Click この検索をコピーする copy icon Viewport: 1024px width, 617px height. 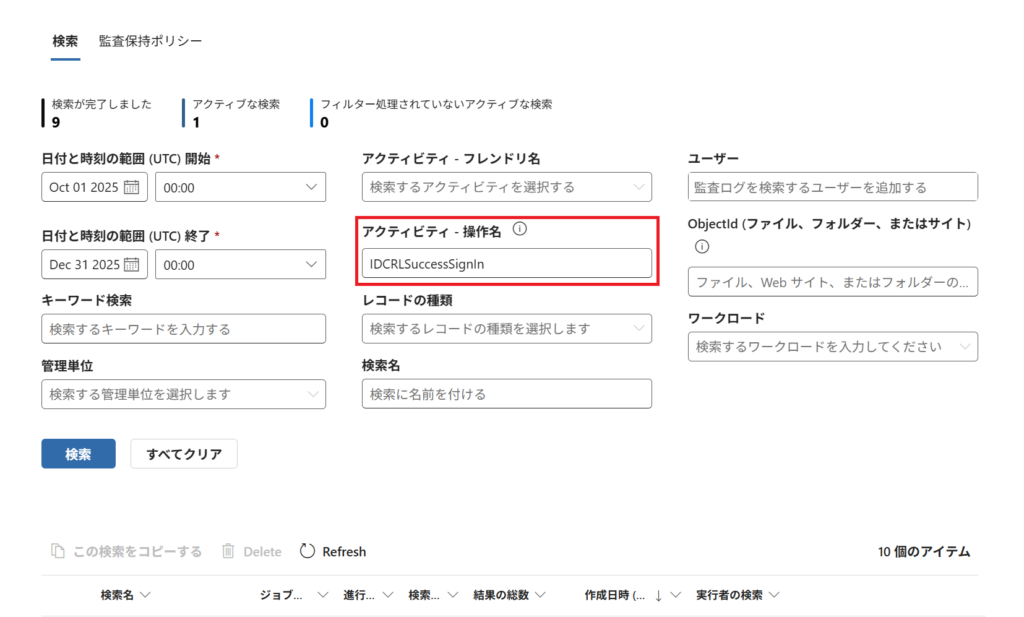click(58, 551)
